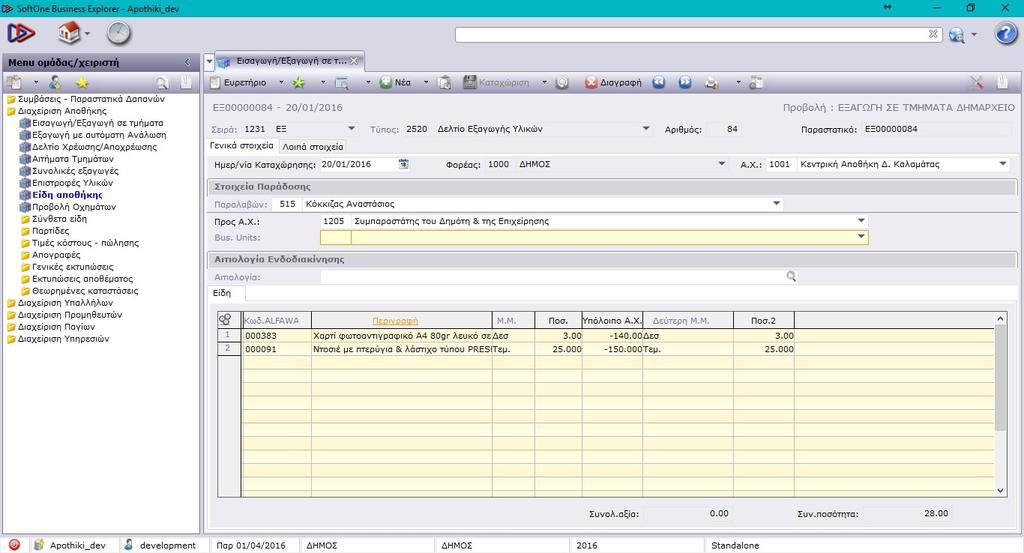Click the browser search window icon in document toolbar

(342, 83)
